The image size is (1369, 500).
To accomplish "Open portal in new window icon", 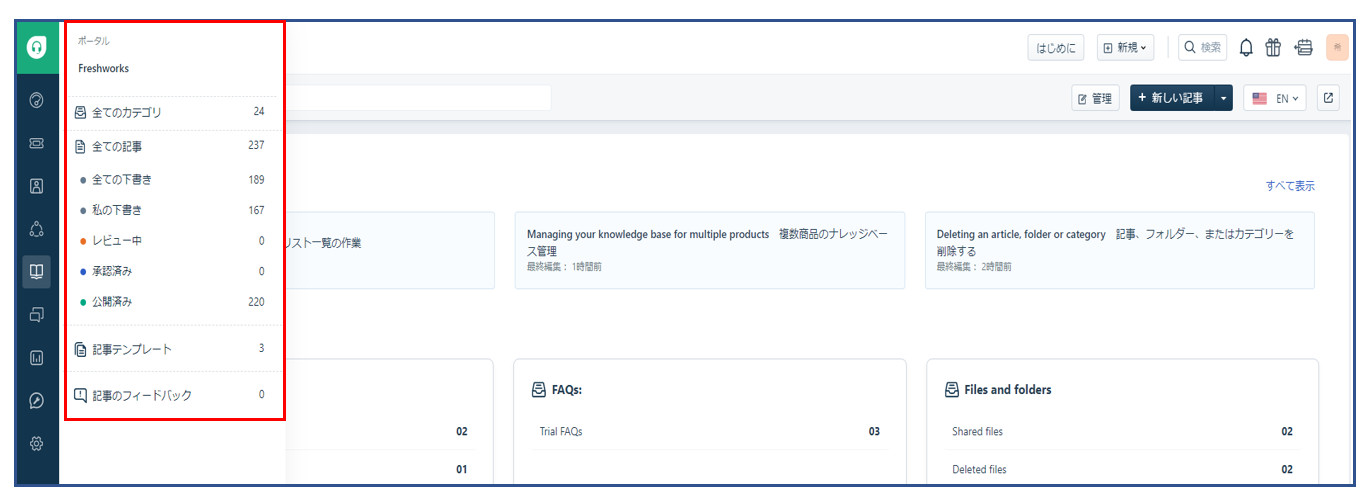I will pyautogui.click(x=1328, y=98).
